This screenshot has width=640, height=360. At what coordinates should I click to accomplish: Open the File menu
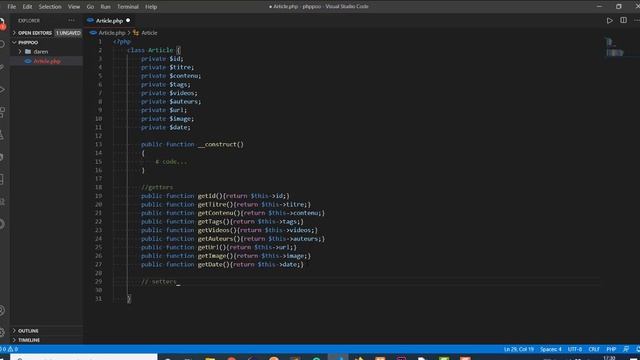[11, 7]
